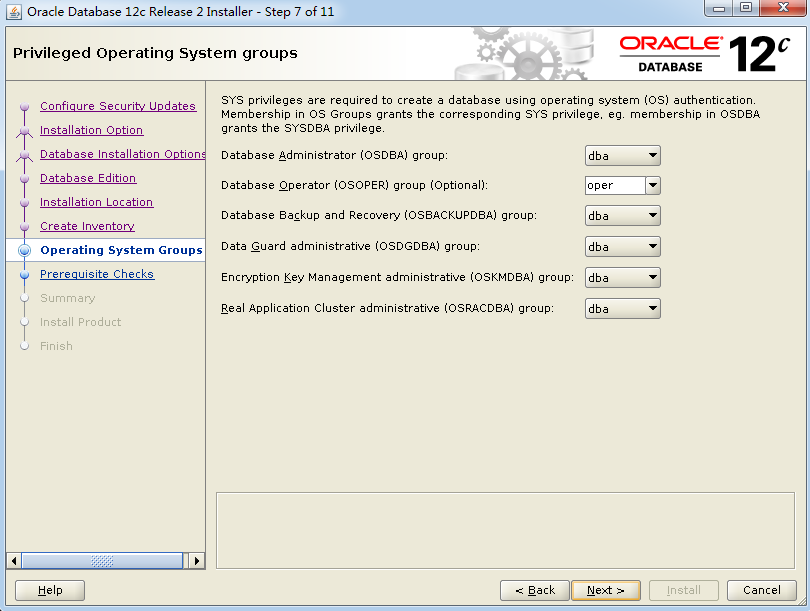The height and width of the screenshot is (611, 810).
Task: Click the Database Edition step bullet
Action: tap(24, 179)
